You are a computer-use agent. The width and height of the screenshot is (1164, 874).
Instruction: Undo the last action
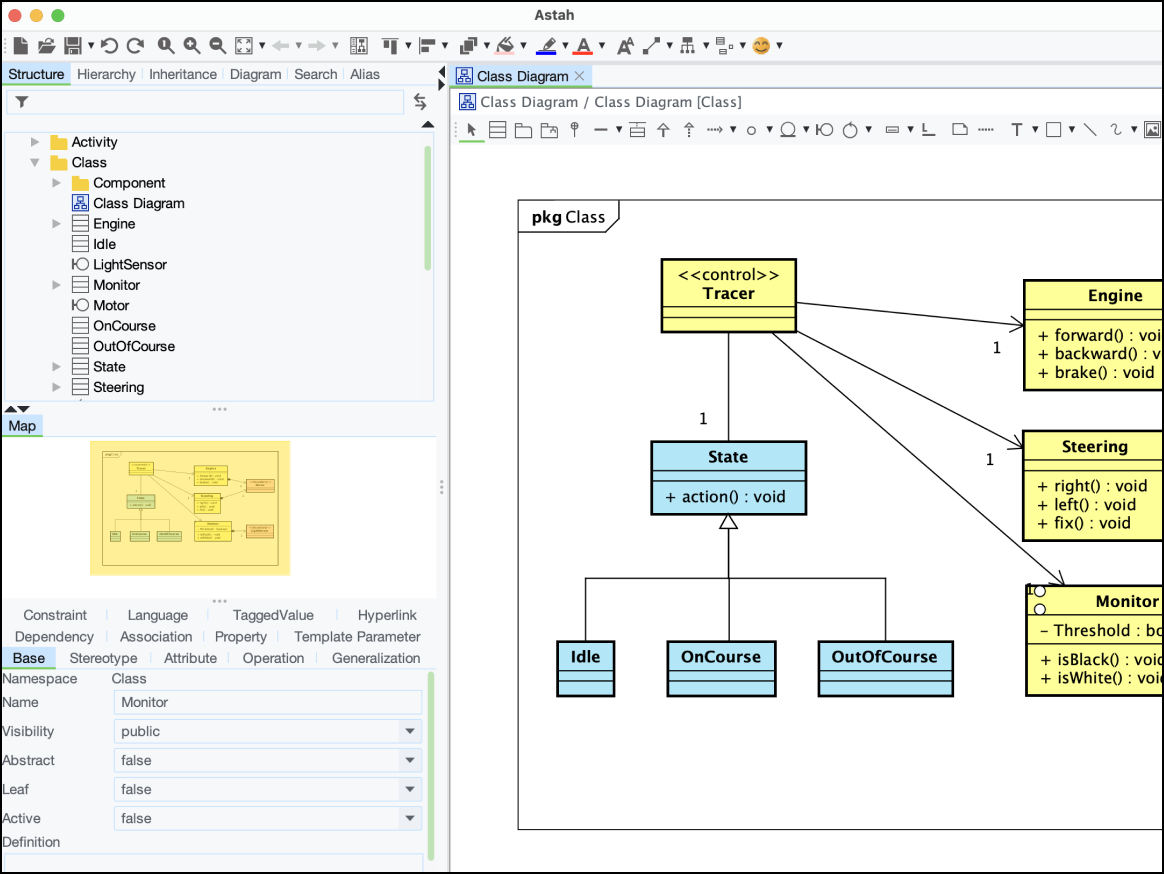pos(109,46)
